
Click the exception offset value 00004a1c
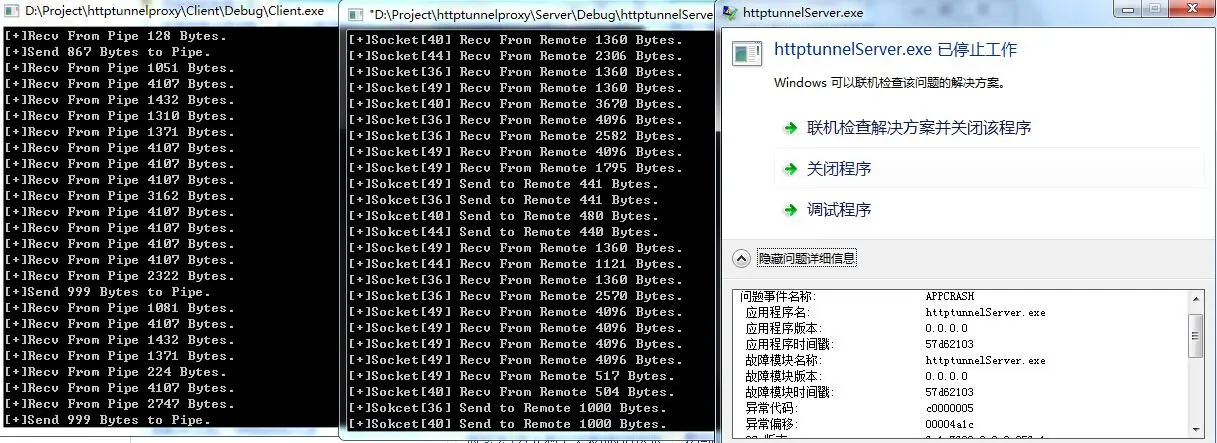950,424
